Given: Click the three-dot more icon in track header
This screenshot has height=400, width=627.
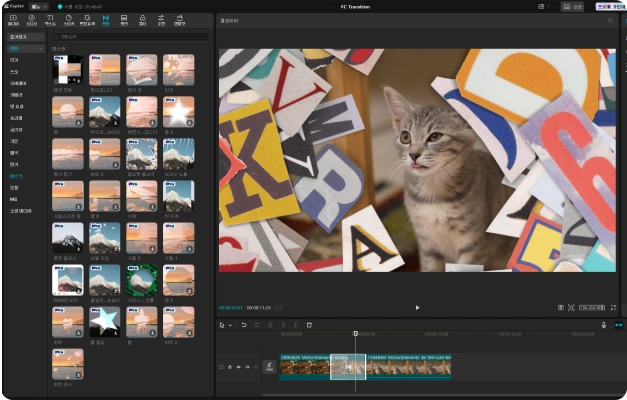Looking at the screenshot, I should 256,367.
